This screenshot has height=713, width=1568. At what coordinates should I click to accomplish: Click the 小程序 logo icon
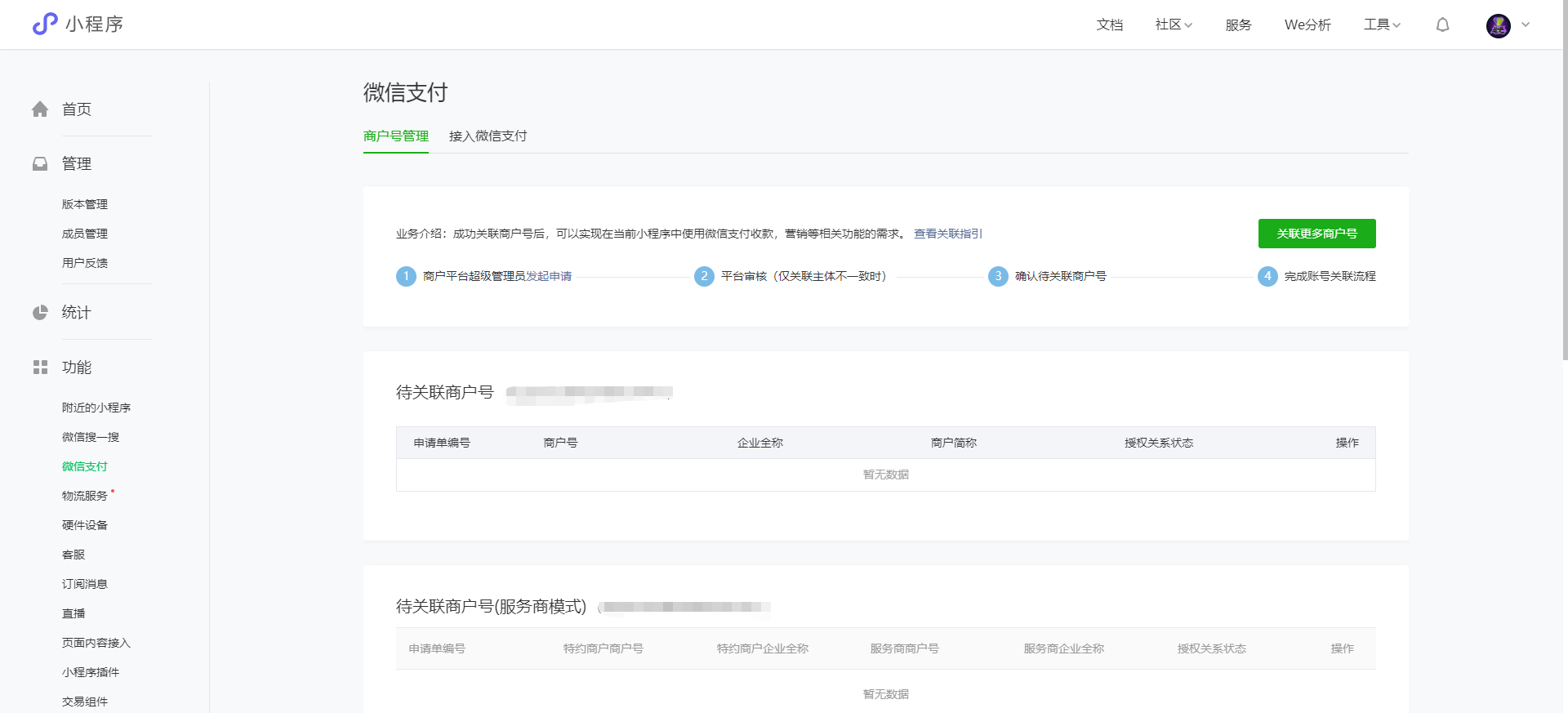coord(45,24)
